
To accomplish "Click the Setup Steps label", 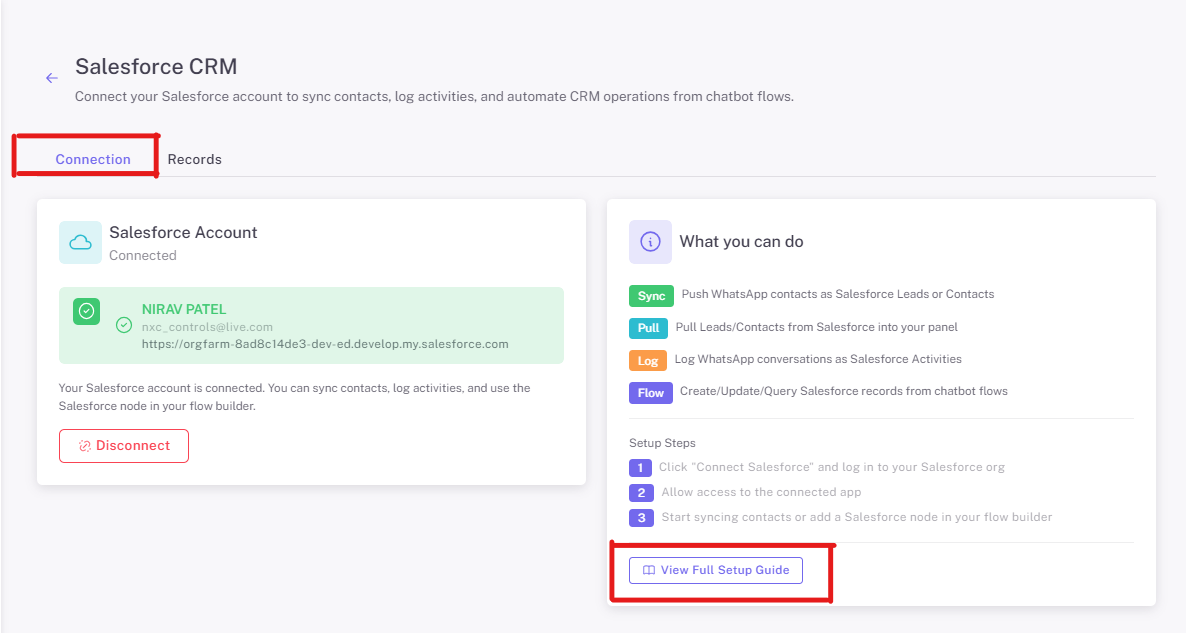I will [663, 443].
